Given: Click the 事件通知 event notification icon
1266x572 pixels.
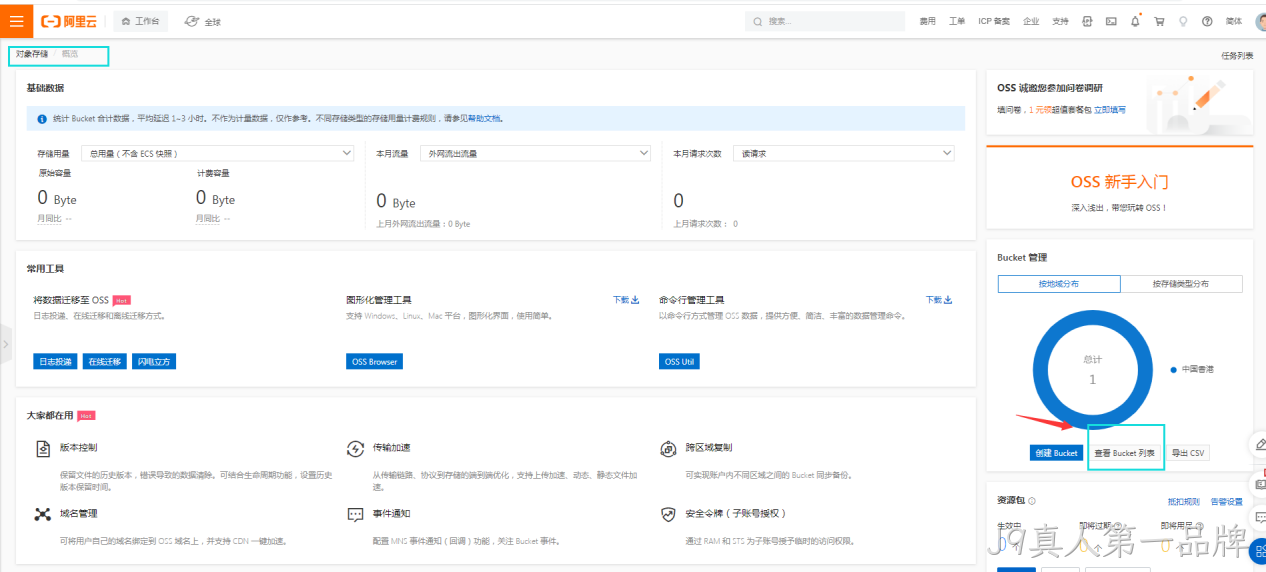Looking at the screenshot, I should coord(355,514).
